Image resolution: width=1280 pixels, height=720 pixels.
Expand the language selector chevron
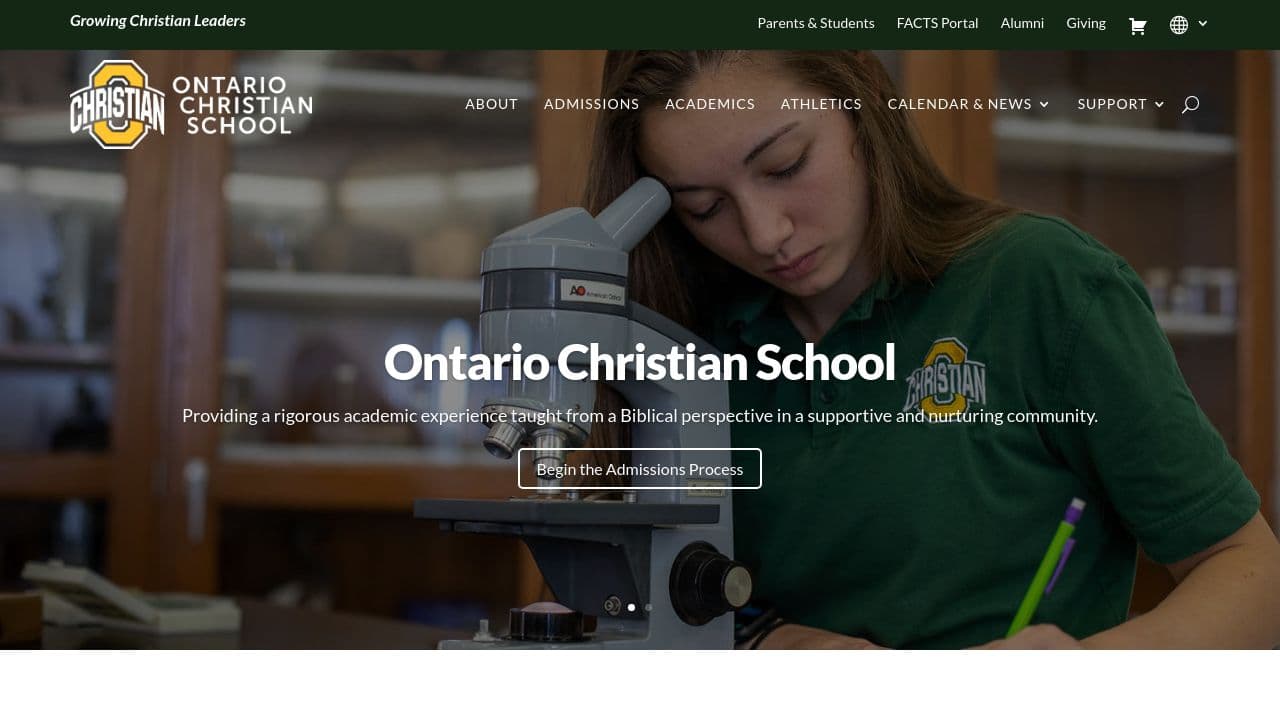point(1203,24)
